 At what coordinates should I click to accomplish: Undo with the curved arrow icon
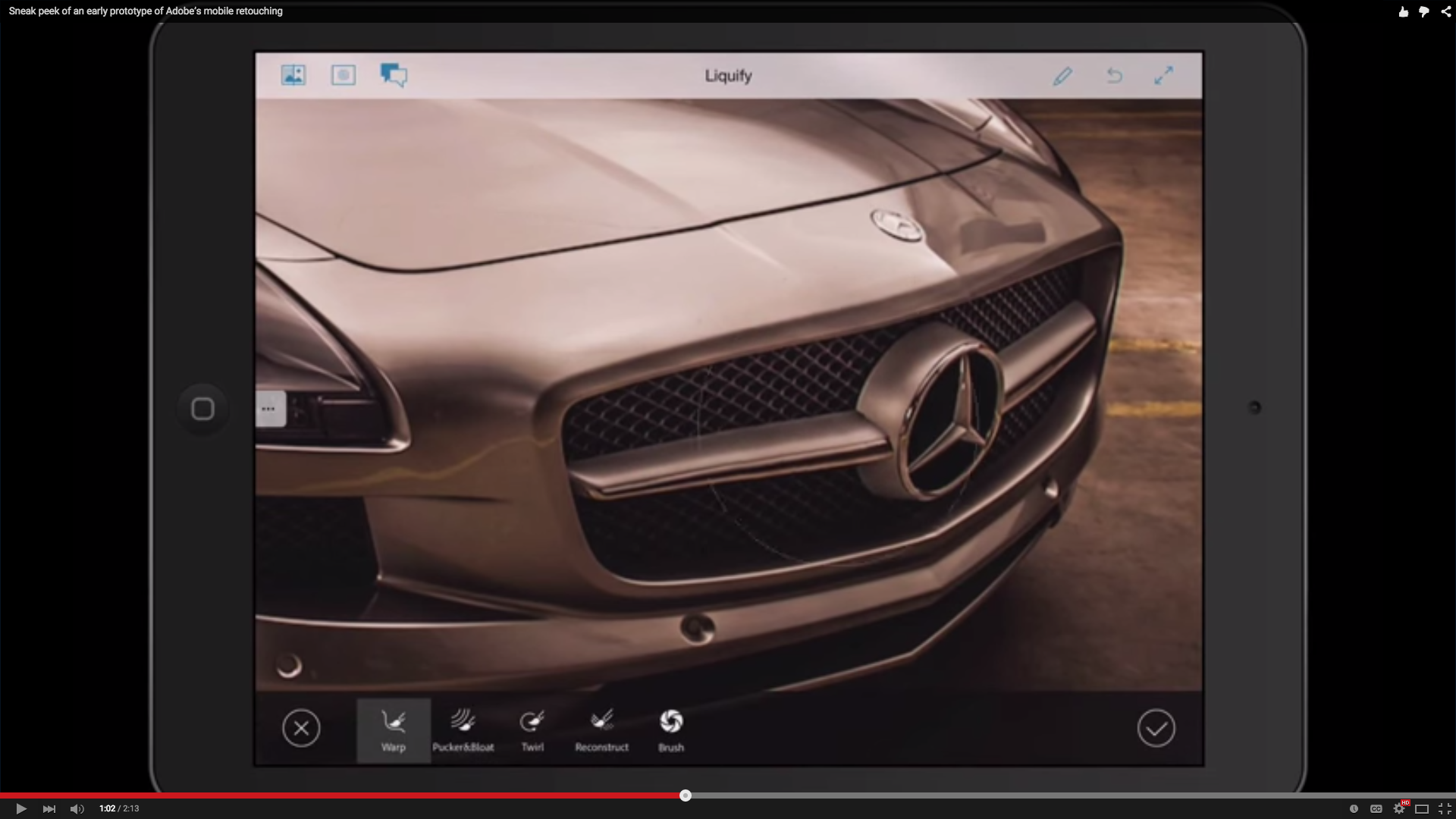pos(1114,76)
